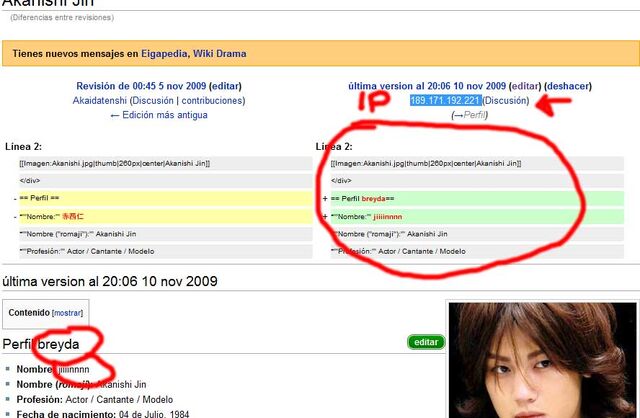Open the highlighted IP 189.171.192.221 link

click(446, 100)
